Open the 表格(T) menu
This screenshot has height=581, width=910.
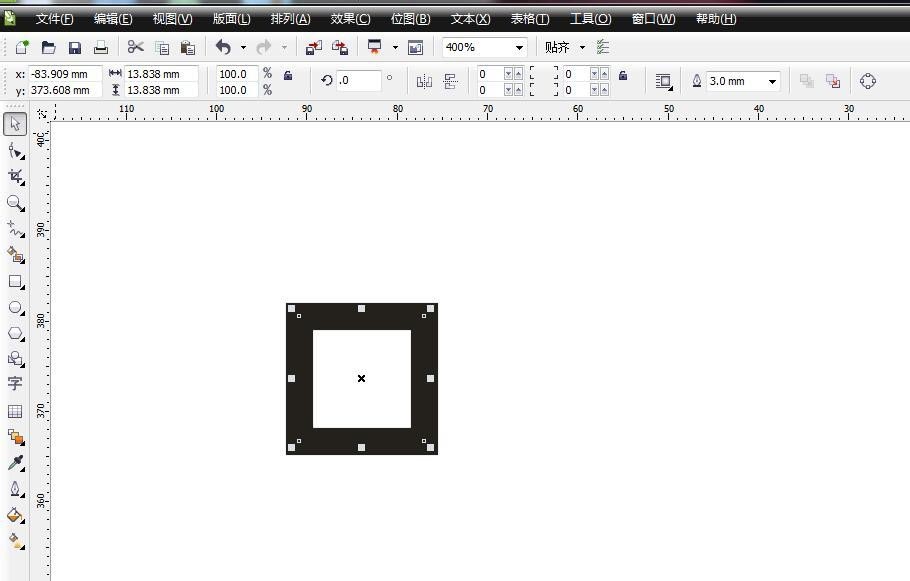coord(530,19)
